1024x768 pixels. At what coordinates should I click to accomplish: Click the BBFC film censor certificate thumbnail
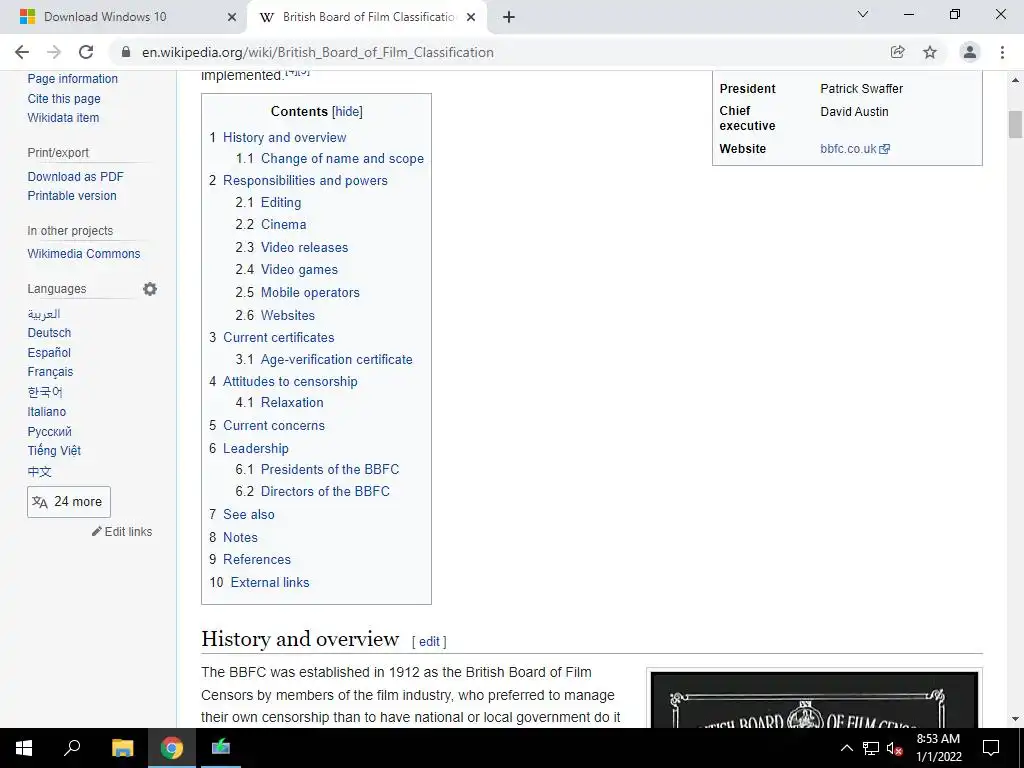click(x=814, y=699)
